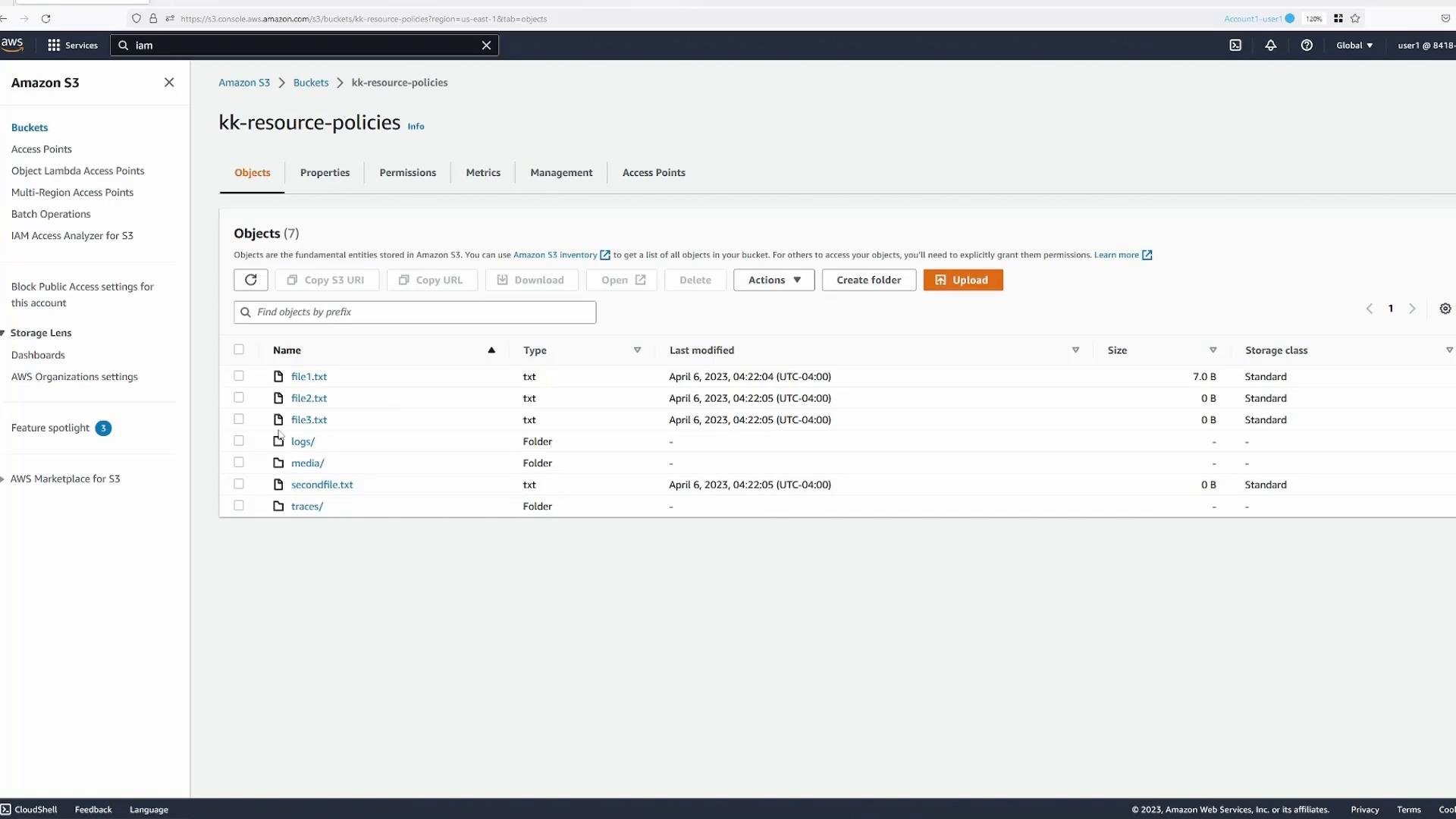
Task: Check the box for file1.txt
Action: pos(239,376)
